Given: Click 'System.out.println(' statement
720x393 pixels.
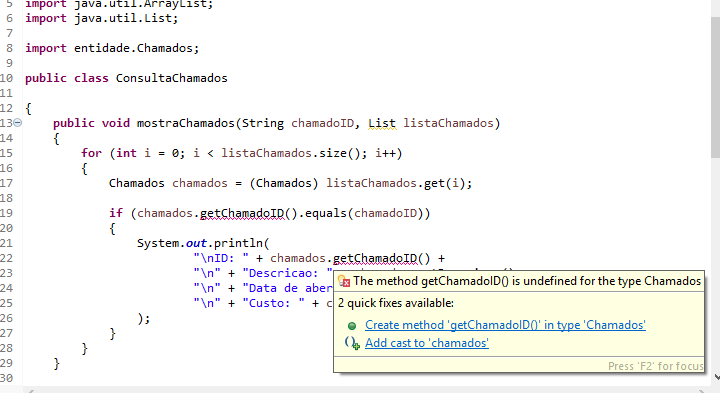Looking at the screenshot, I should [x=203, y=243].
